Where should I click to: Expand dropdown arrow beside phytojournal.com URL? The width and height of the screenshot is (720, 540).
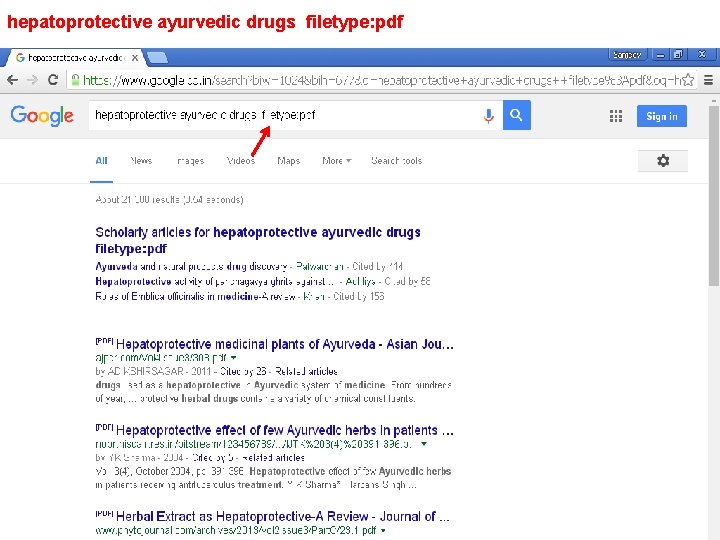383,530
